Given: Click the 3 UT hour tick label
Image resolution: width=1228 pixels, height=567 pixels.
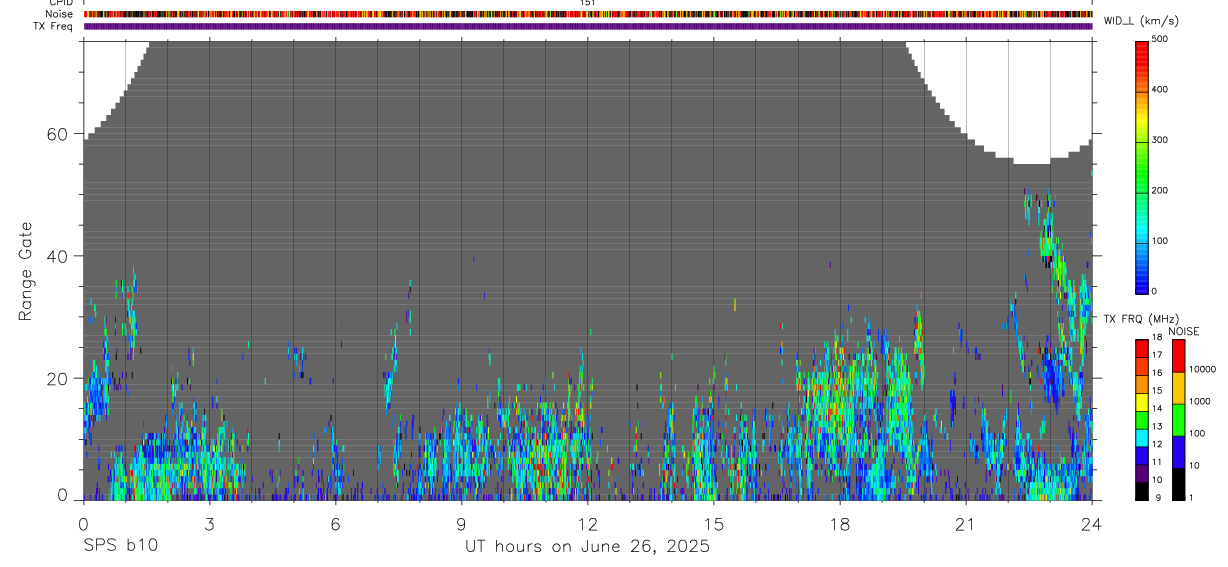Looking at the screenshot, I should (209, 524).
